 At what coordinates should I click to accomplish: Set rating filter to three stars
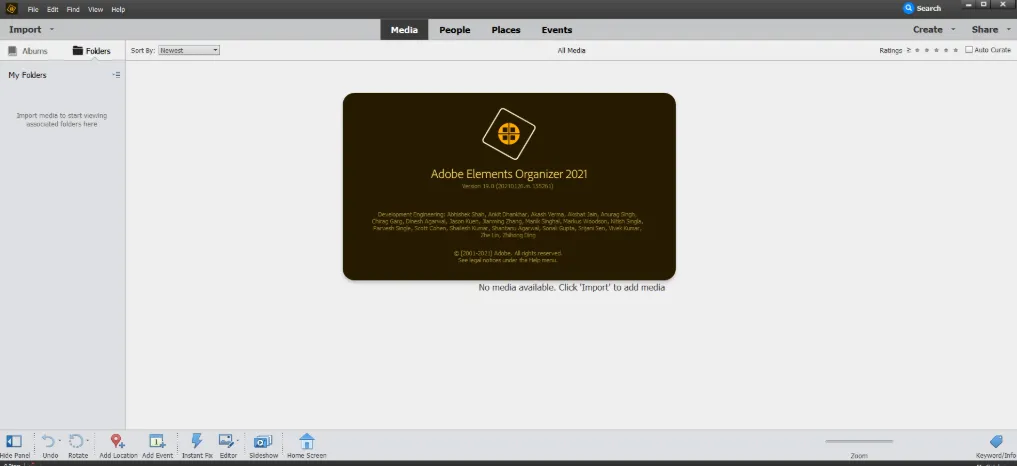[x=937, y=50]
